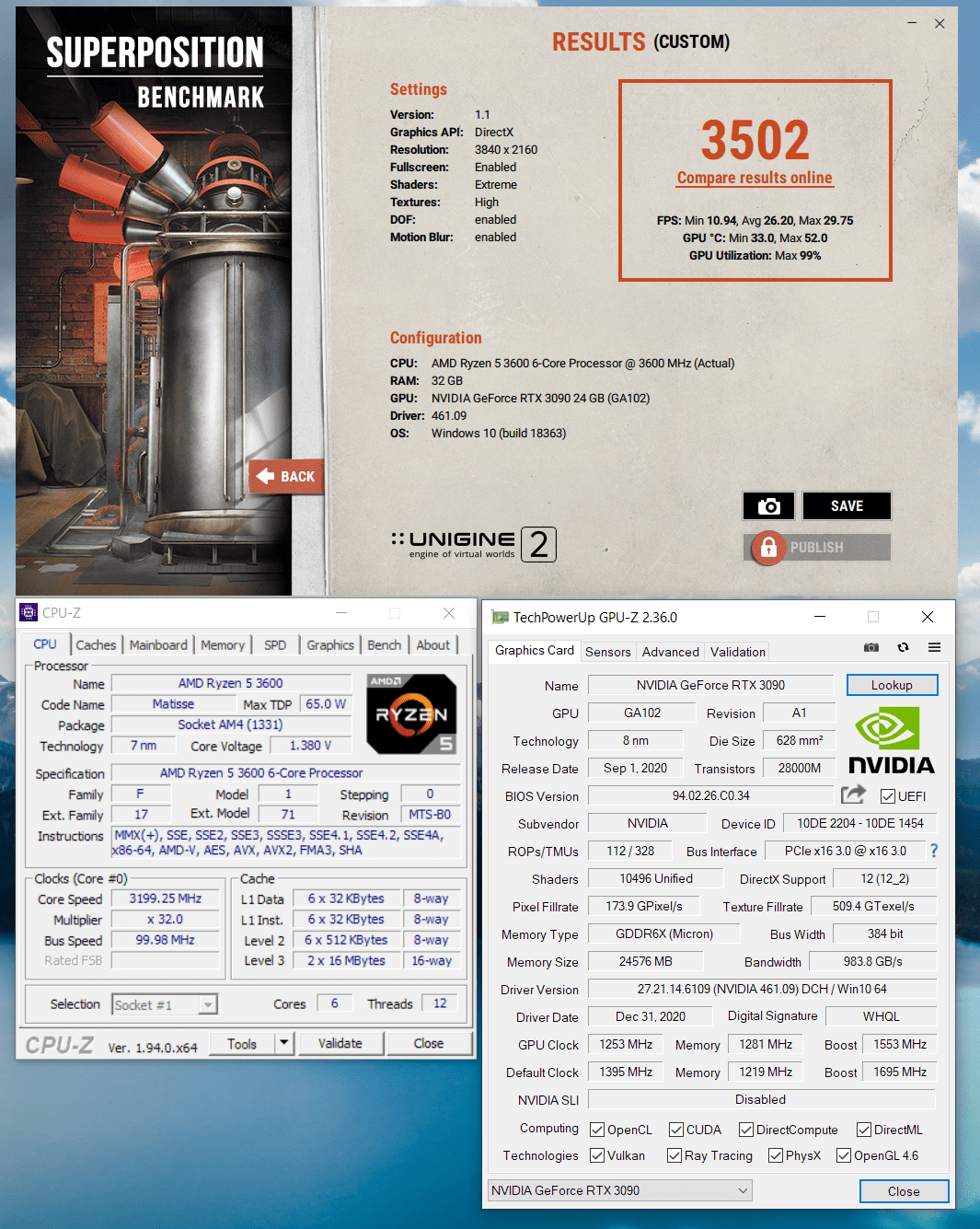Open the Memory tab in CPU-Z

pyautogui.click(x=223, y=645)
